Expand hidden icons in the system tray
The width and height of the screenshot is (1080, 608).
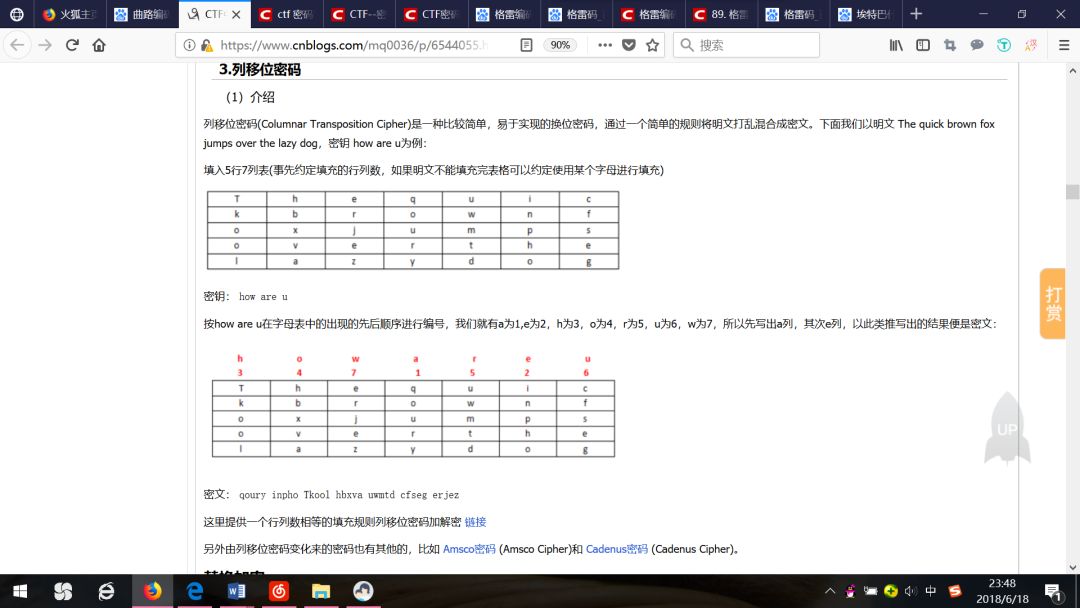click(x=831, y=591)
